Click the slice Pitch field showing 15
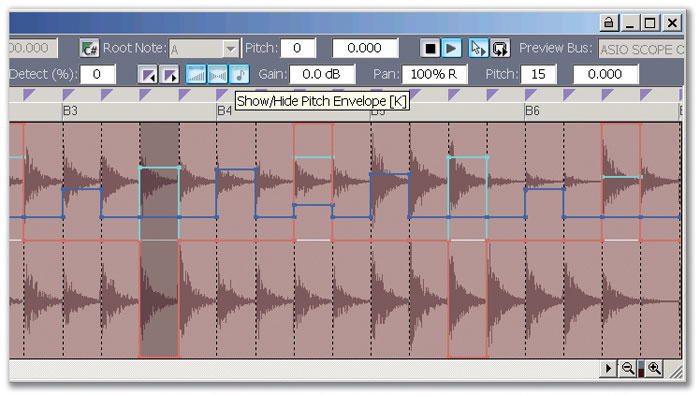This screenshot has height=395, width=700. (538, 74)
